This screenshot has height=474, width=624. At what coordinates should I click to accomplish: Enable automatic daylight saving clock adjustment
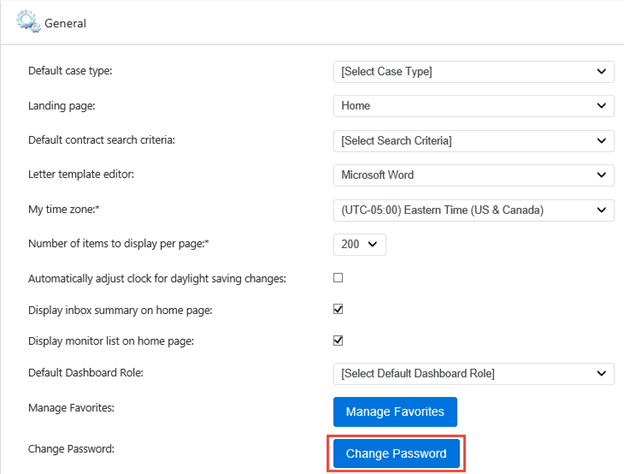point(338,277)
